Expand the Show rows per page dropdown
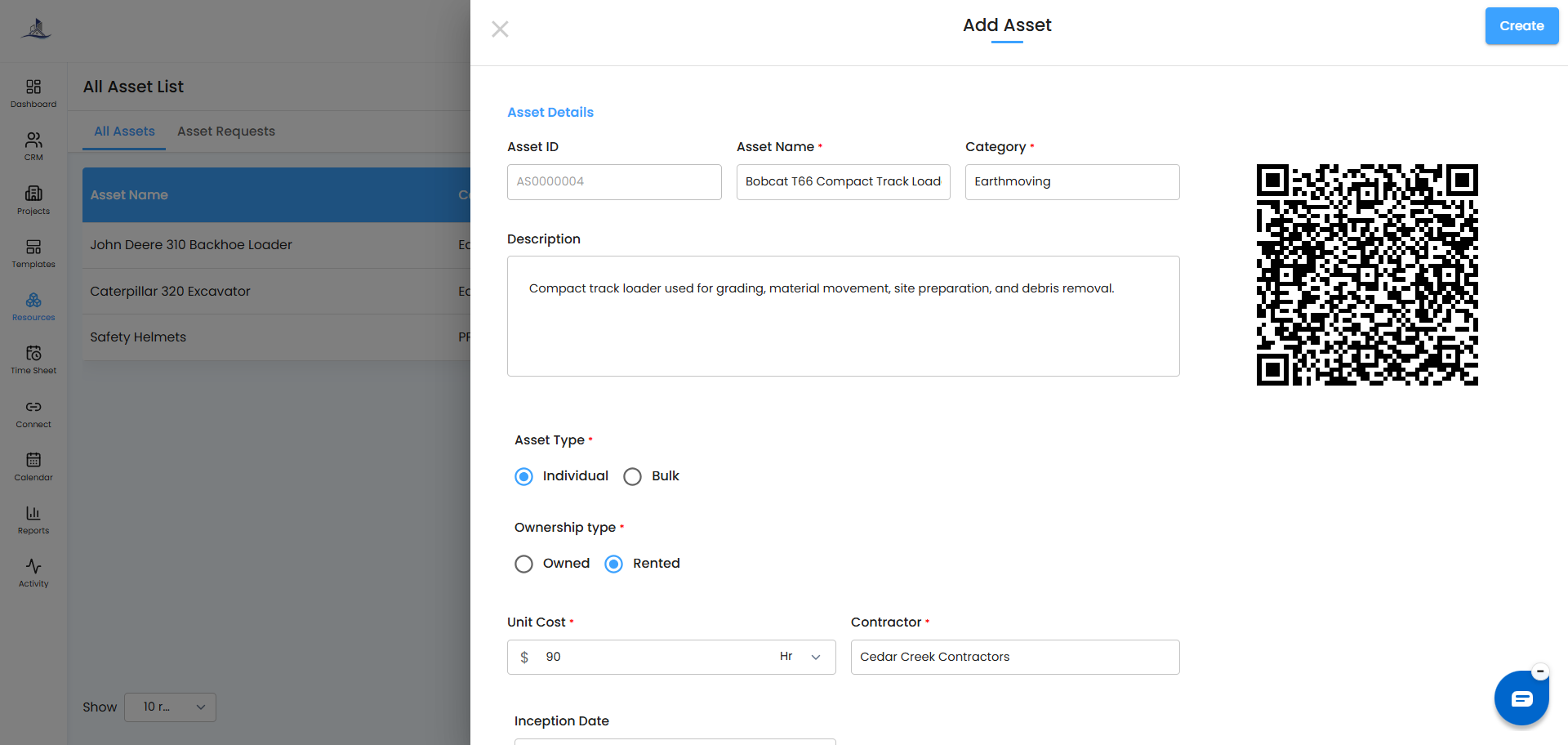The width and height of the screenshot is (1568, 745). click(x=170, y=707)
